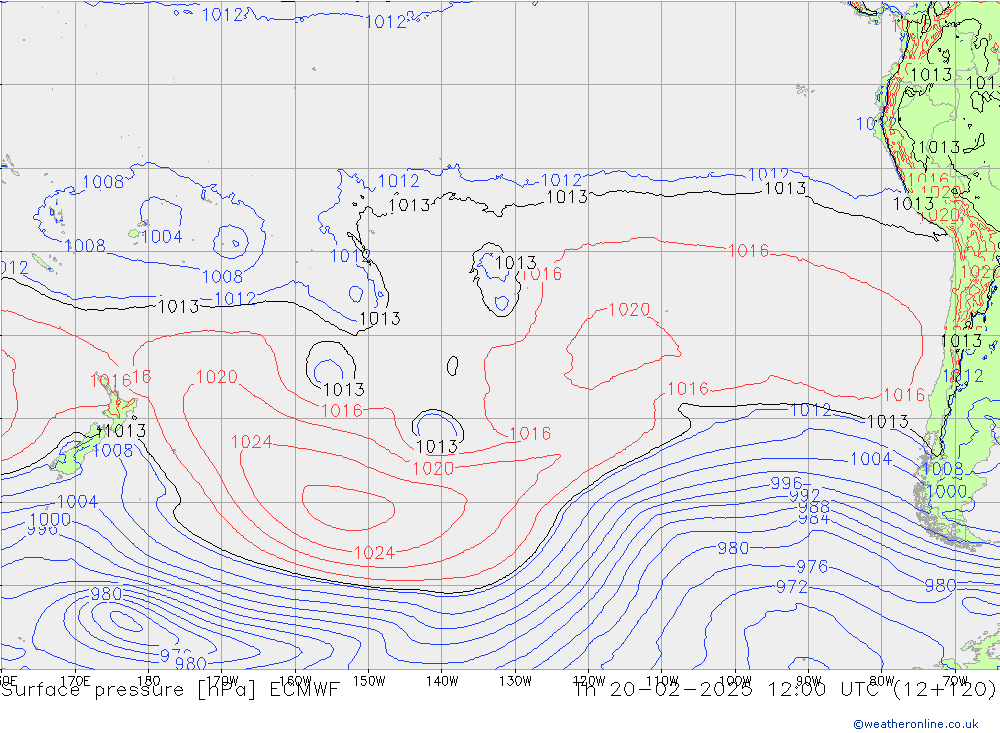Click the 1008 label east of New Zealand's South Island
Screen dimensions: 1000x733
coord(113,450)
